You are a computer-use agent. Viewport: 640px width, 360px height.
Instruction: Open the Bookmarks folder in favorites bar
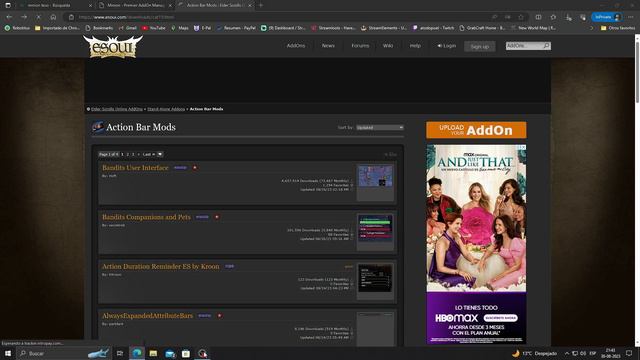99,28
